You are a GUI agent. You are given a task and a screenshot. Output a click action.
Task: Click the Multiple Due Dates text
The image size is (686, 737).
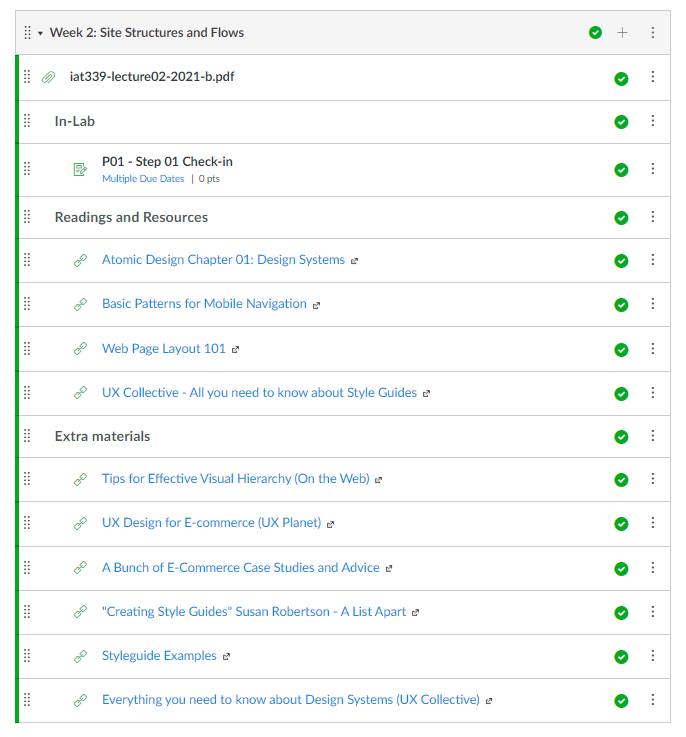click(143, 179)
